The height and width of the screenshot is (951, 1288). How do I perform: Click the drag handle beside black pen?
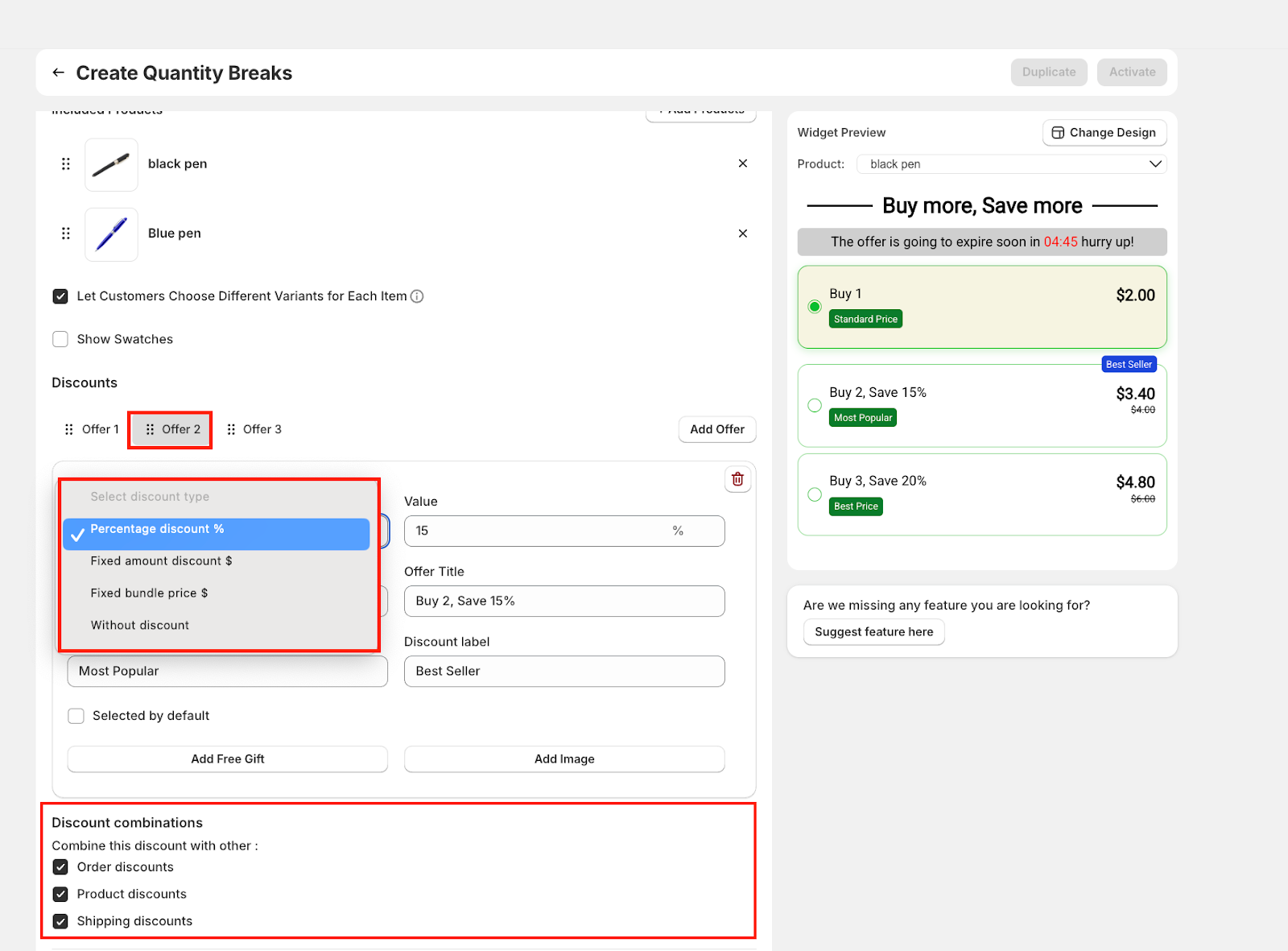point(66,163)
